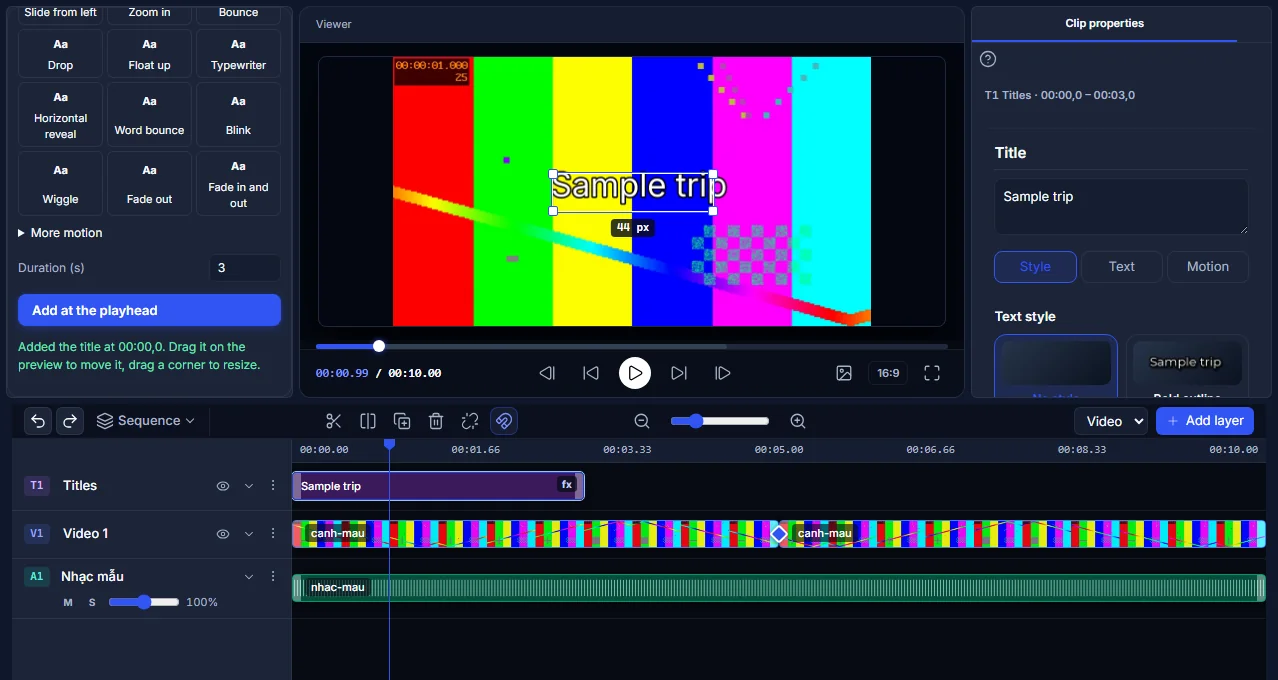Jump to next clip edge
This screenshot has width=1278, height=680.
[x=679, y=373]
